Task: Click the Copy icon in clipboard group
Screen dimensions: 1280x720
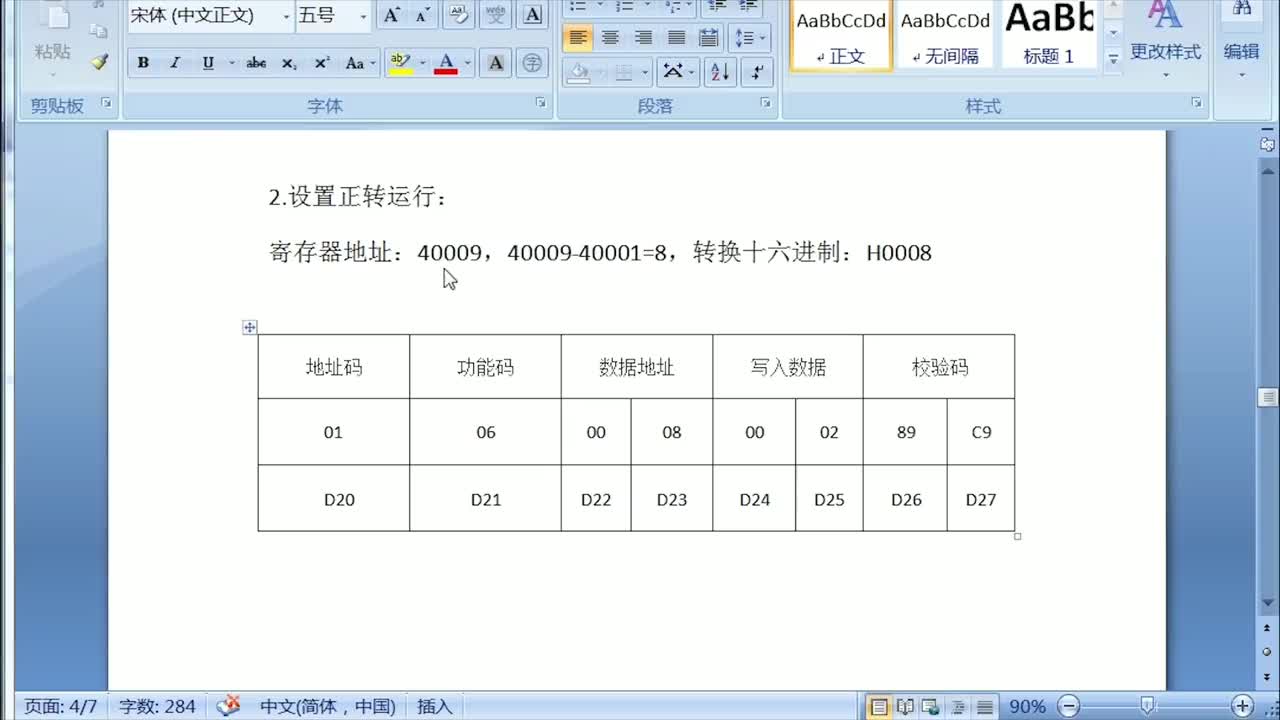Action: (x=99, y=30)
